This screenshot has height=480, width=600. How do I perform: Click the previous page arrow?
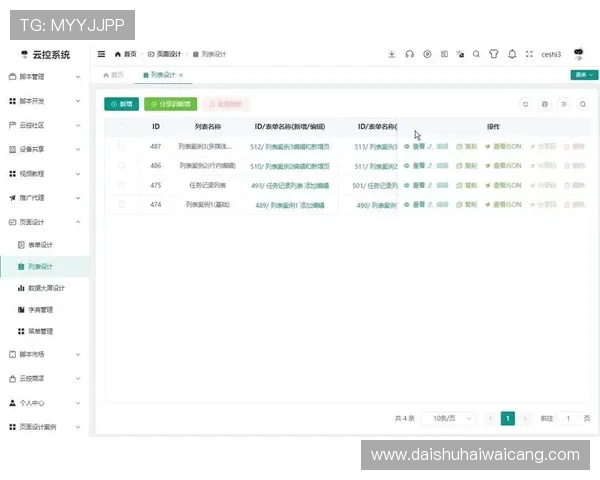(x=490, y=418)
